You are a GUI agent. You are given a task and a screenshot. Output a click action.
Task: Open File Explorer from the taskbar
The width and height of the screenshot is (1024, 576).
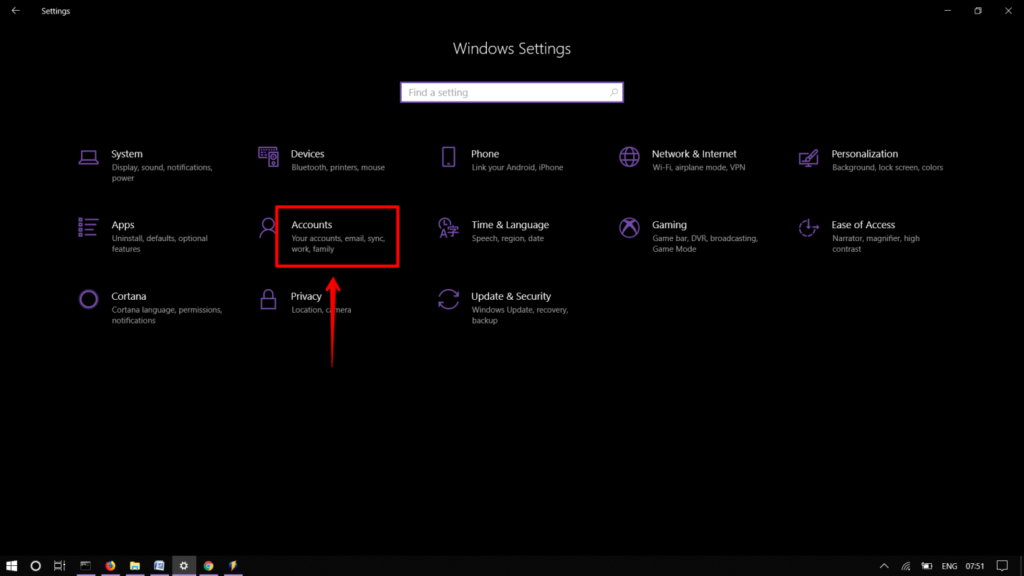[x=135, y=566]
